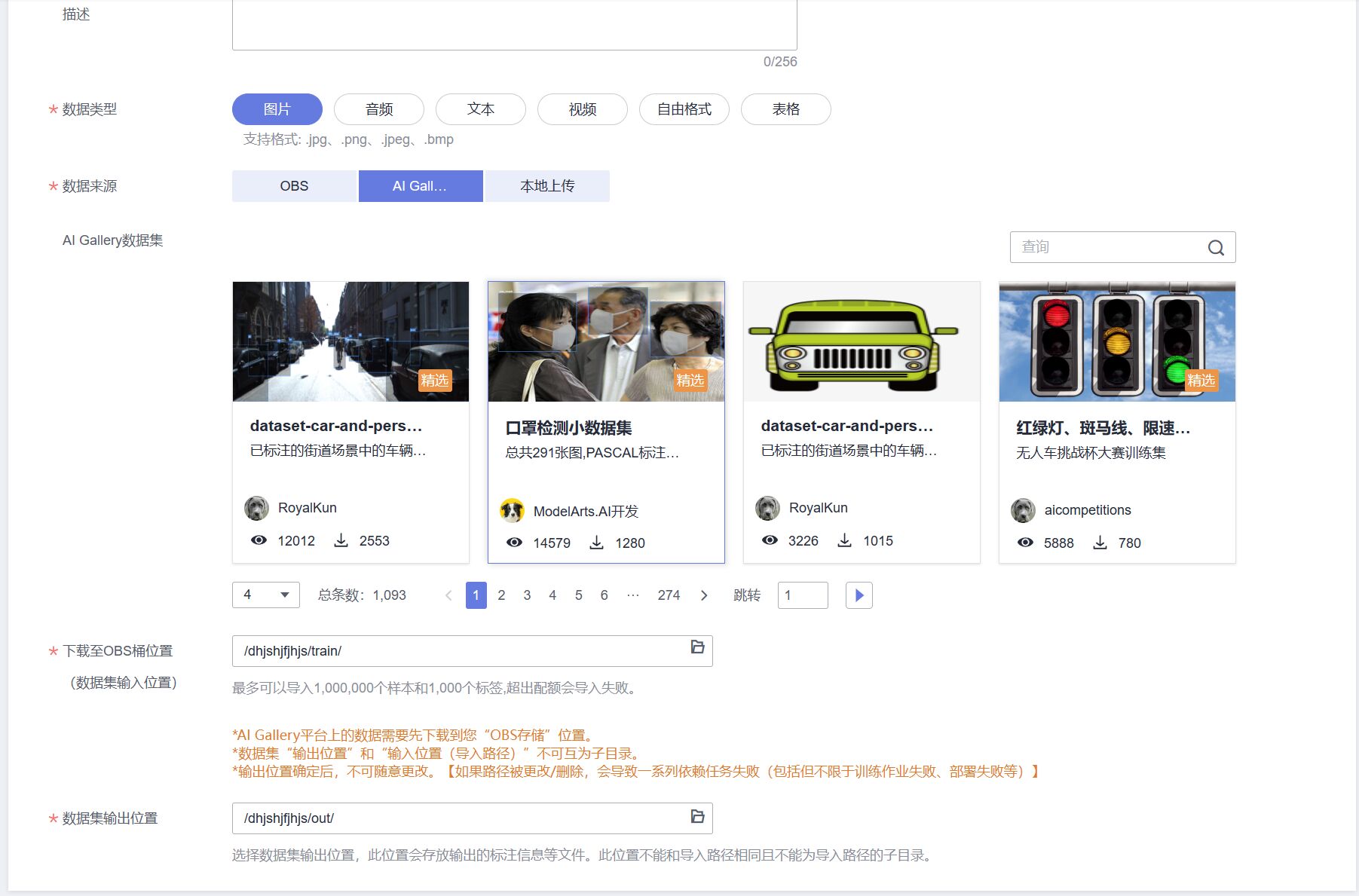
Task: Switch data source to AI Gallery
Action: coord(421,186)
